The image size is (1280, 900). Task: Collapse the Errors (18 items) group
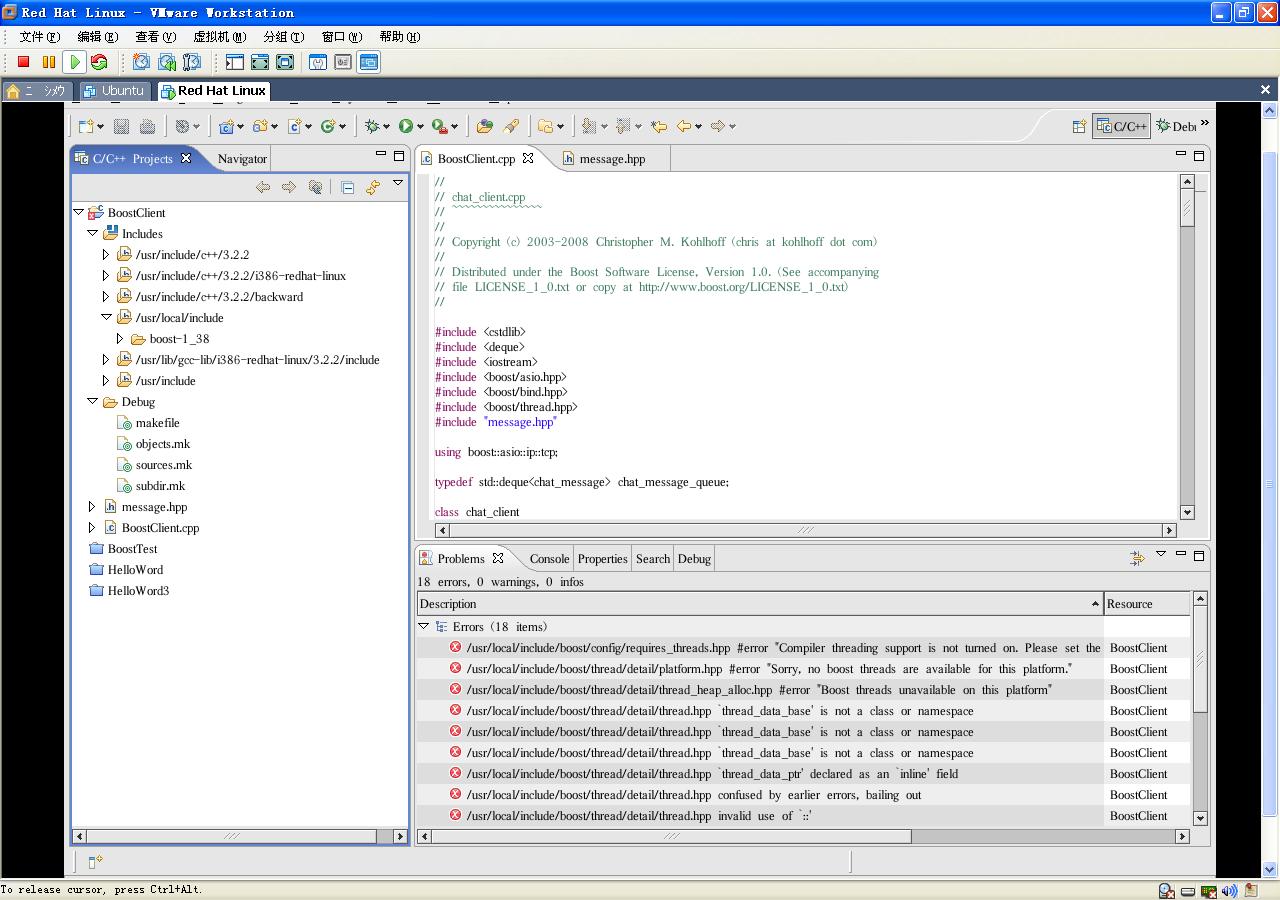[424, 626]
